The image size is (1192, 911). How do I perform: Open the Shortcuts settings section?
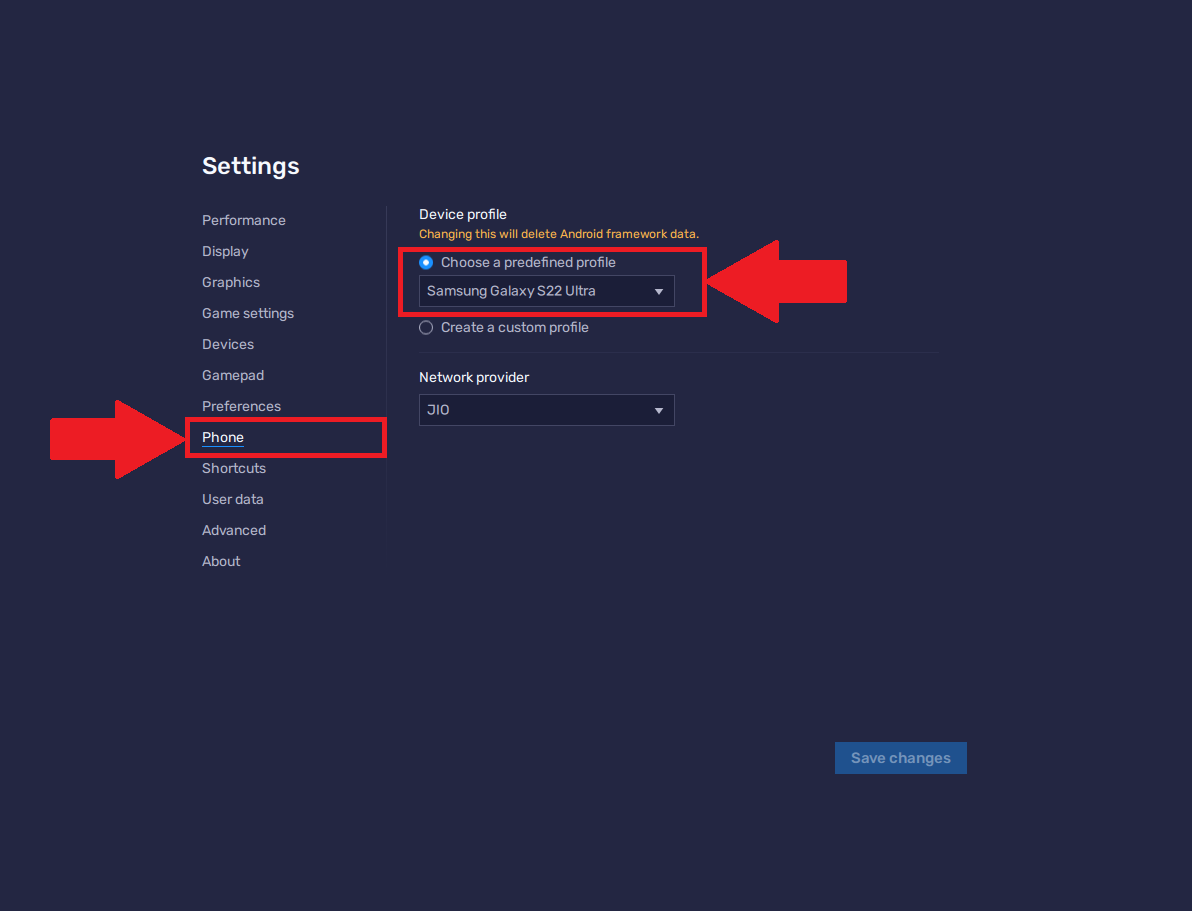(x=233, y=468)
